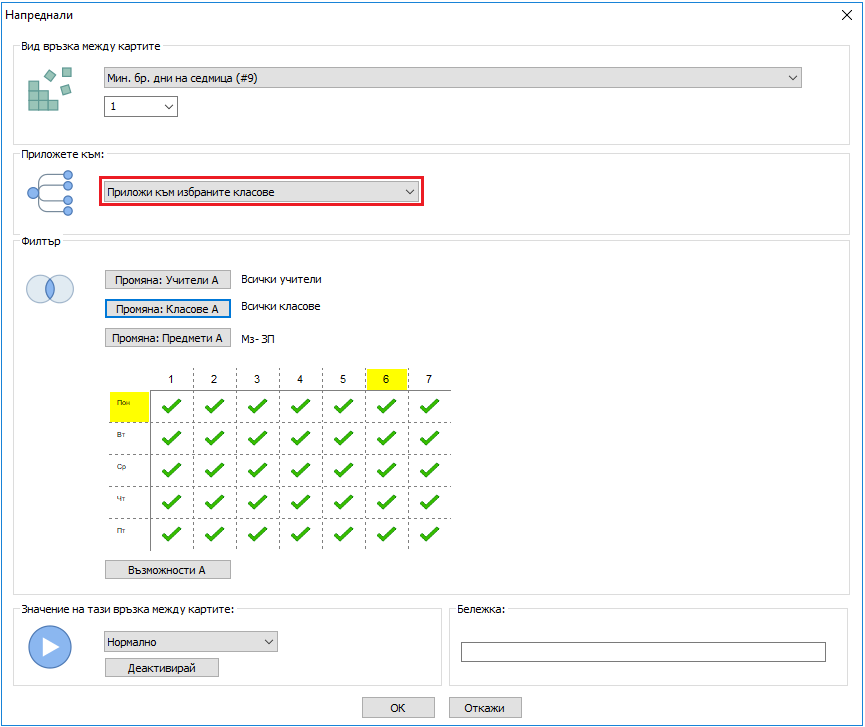The width and height of the screenshot is (865, 727).
Task: Click the 'Промяна: Учители А' button
Action: pos(168,280)
